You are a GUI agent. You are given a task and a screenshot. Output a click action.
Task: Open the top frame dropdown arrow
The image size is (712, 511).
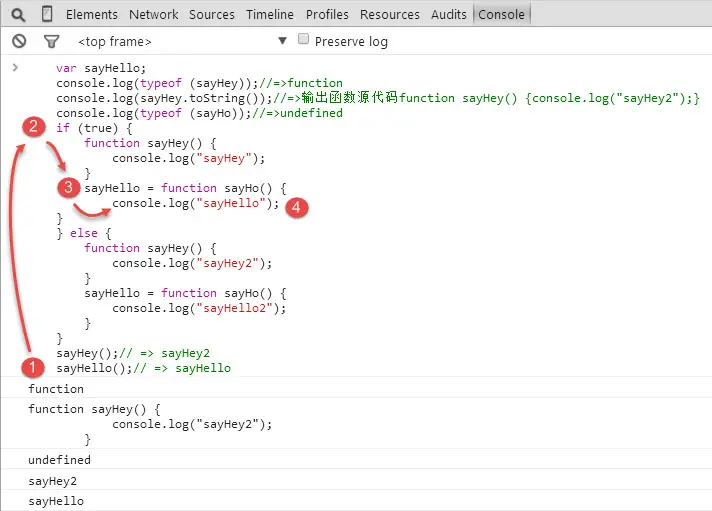pyautogui.click(x=282, y=41)
